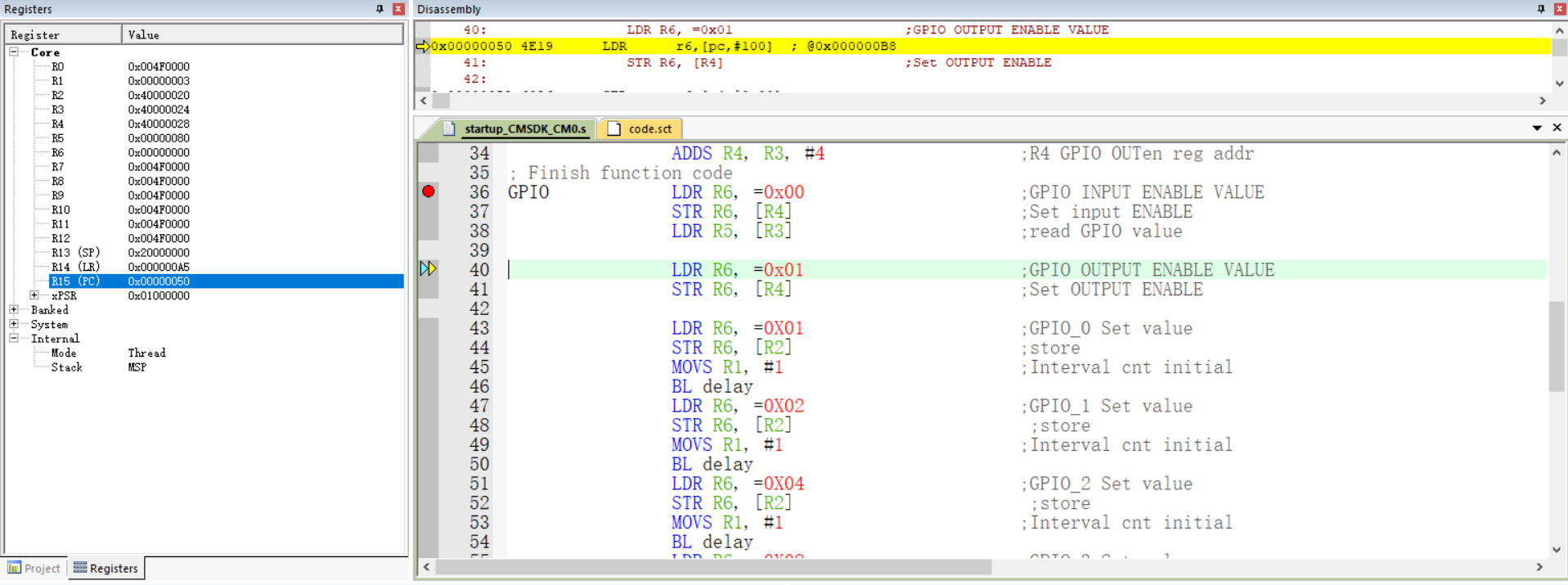Collapse the Core register group

click(x=14, y=52)
